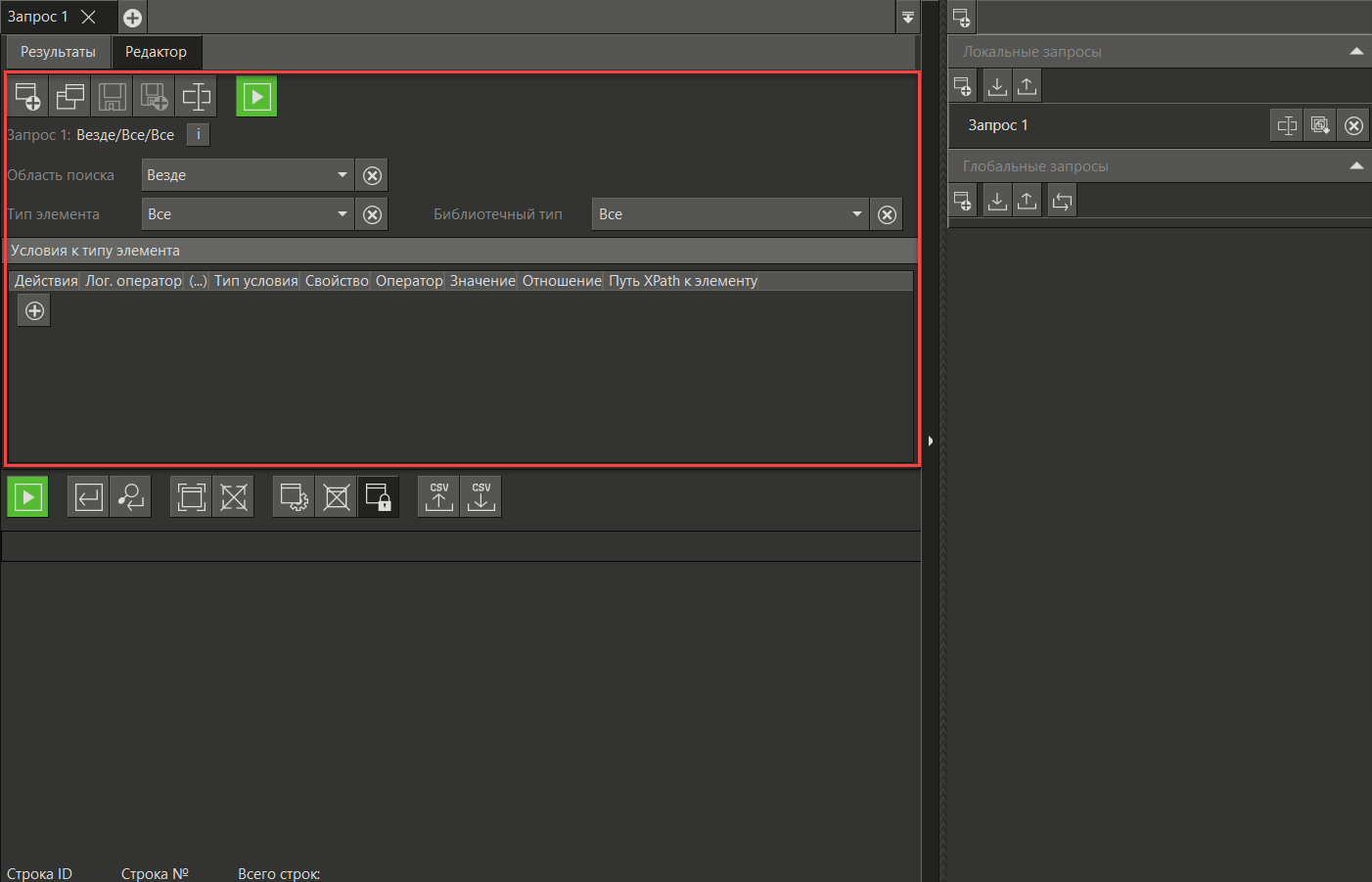1372x882 pixels.
Task: Click the new query icon in editor toolbar
Action: (27, 97)
